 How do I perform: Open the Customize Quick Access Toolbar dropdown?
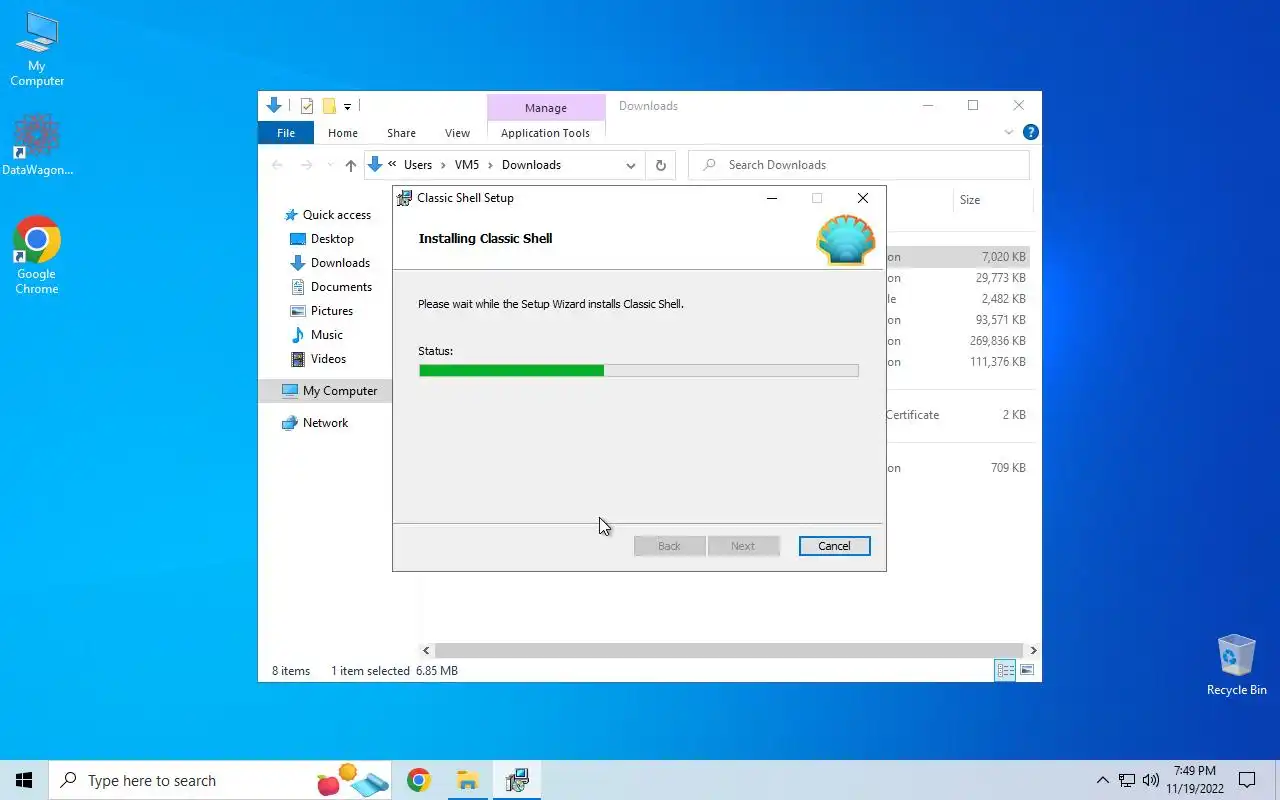pos(347,106)
